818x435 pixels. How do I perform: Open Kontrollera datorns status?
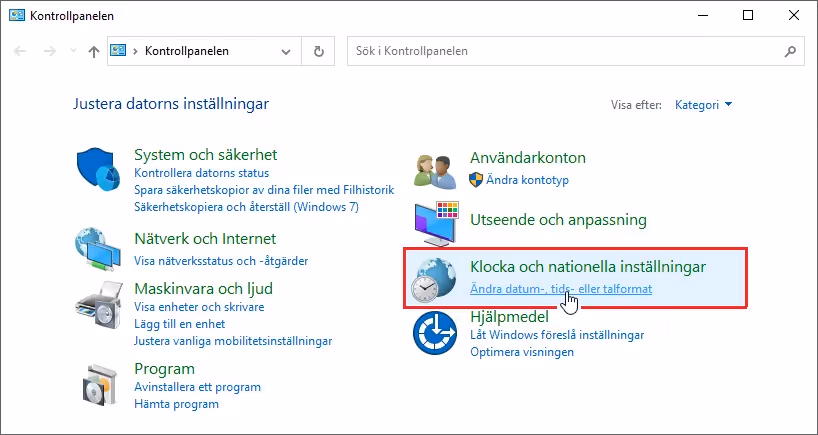pyautogui.click(x=201, y=173)
